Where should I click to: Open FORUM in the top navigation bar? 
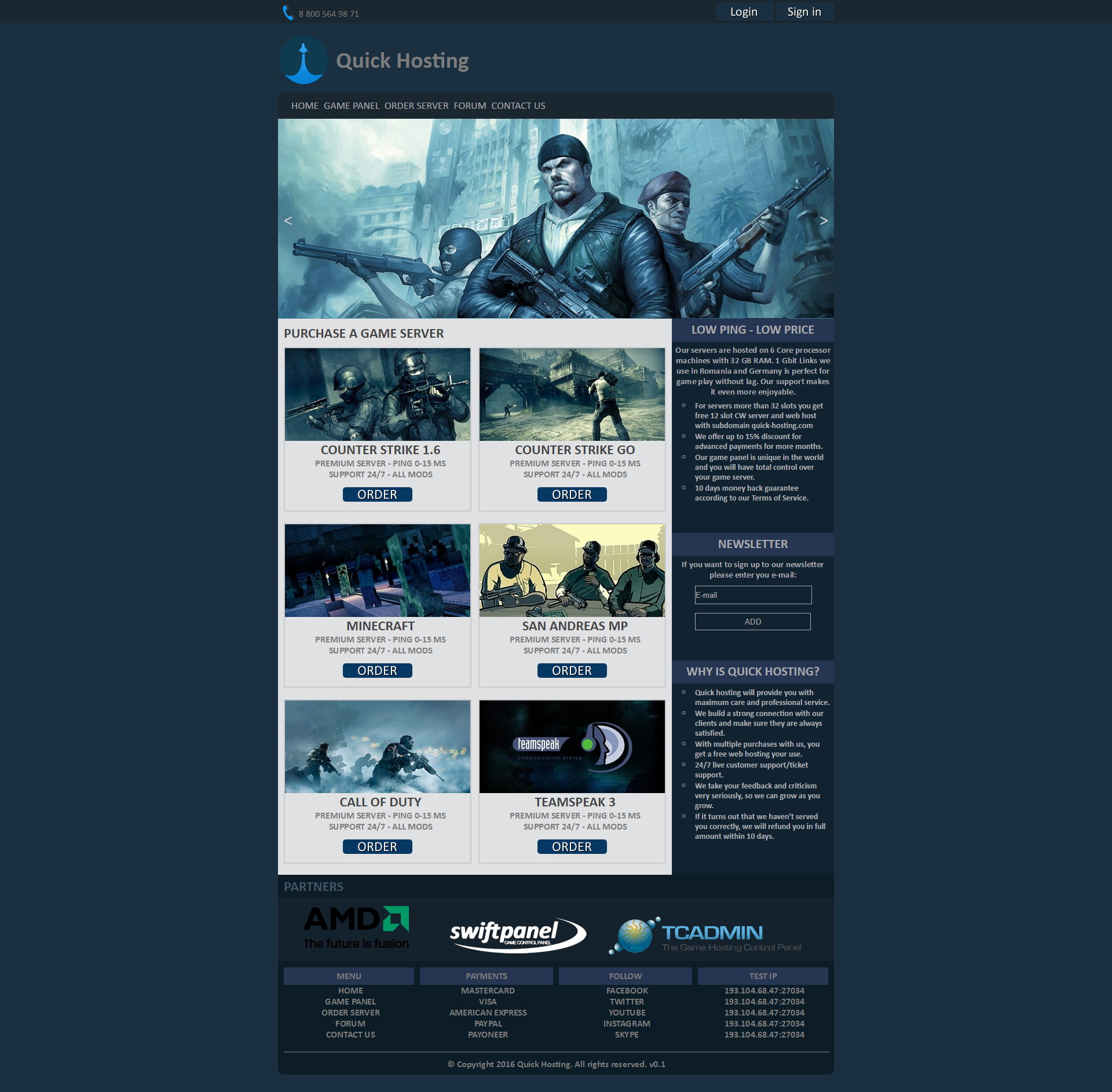pyautogui.click(x=470, y=106)
